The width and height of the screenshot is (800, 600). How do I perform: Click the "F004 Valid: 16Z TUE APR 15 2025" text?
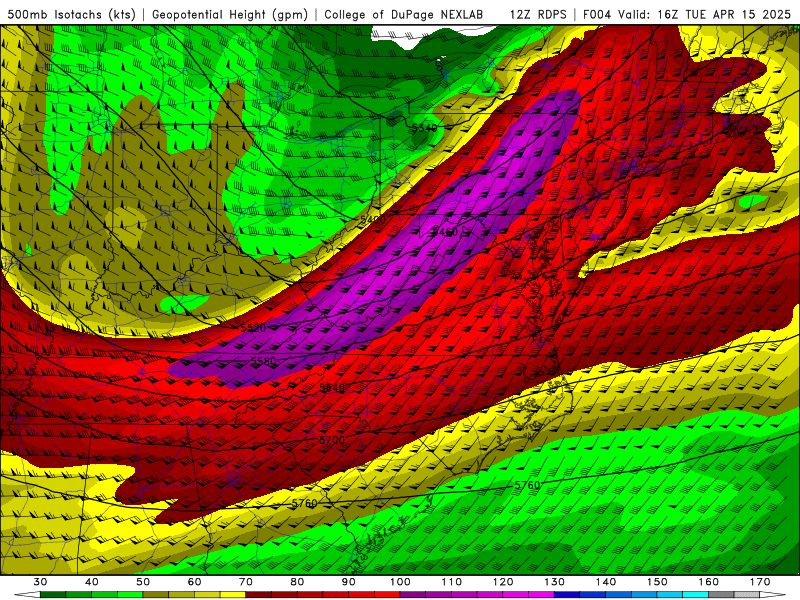pos(687,14)
